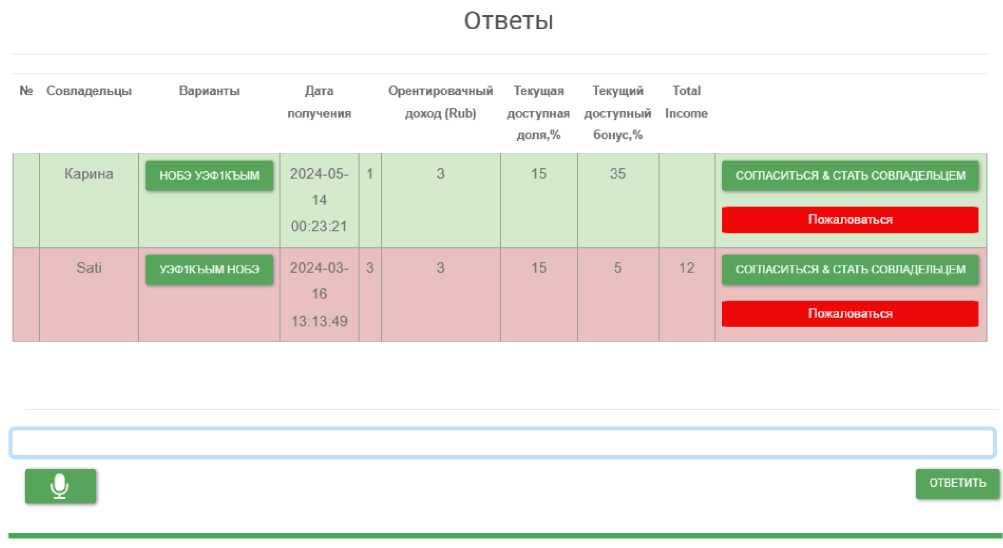Click the Total Income value 12 in Sati's row
The image size is (1003, 548).
click(687, 268)
